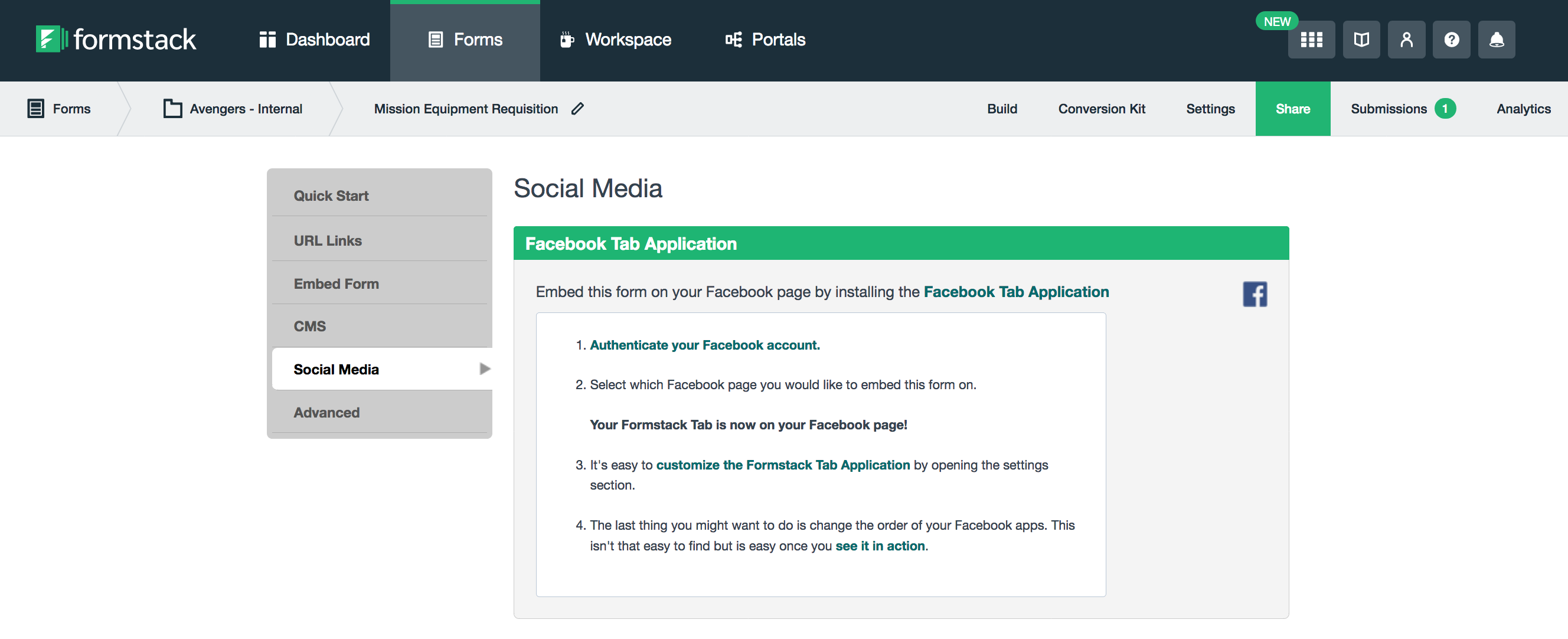Expand the Social Media arrow
The image size is (1568, 639).
[485, 369]
